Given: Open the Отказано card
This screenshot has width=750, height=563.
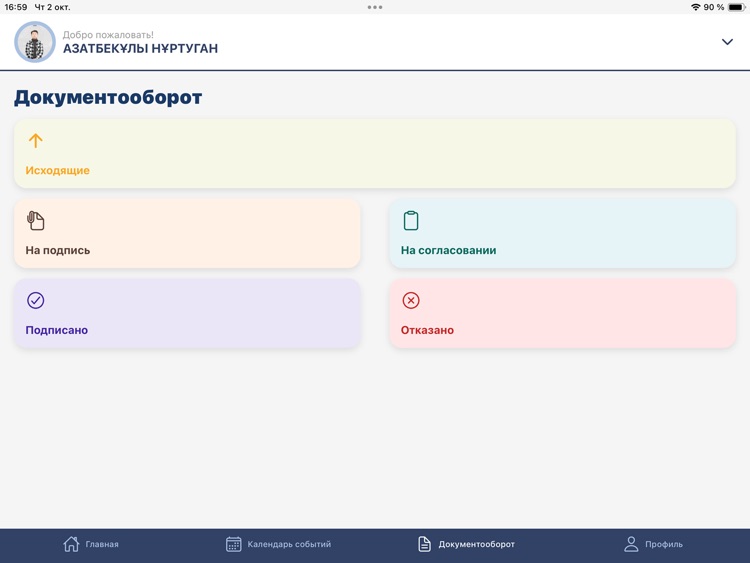Looking at the screenshot, I should click(562, 313).
